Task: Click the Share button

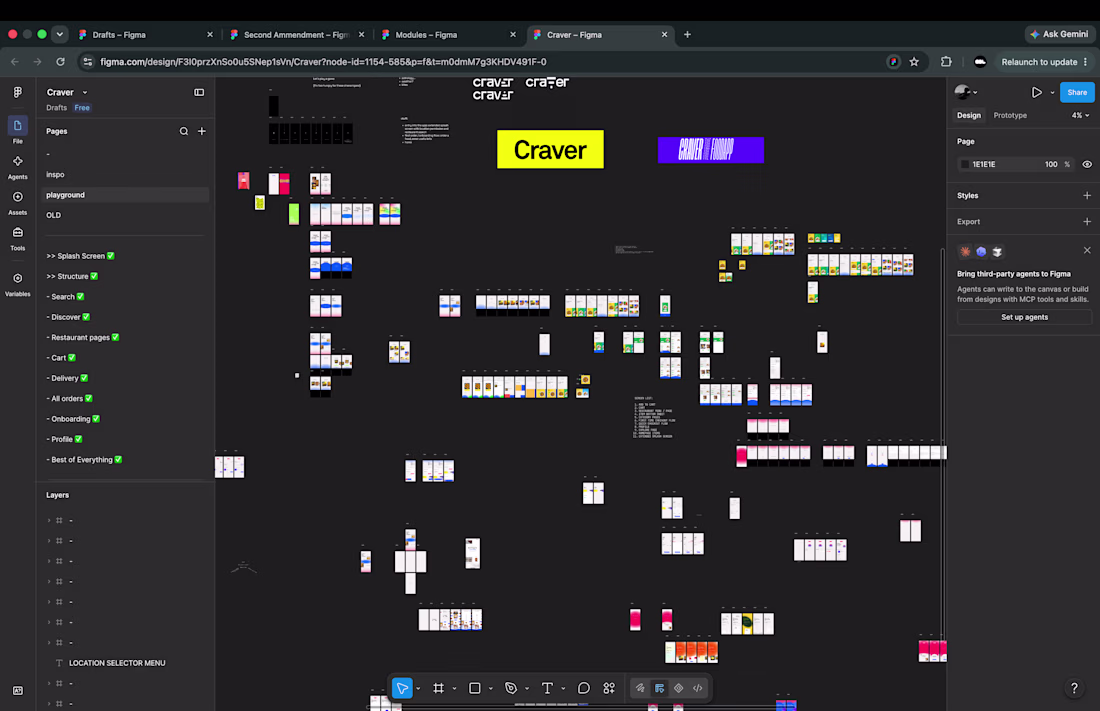Action: [x=1077, y=92]
